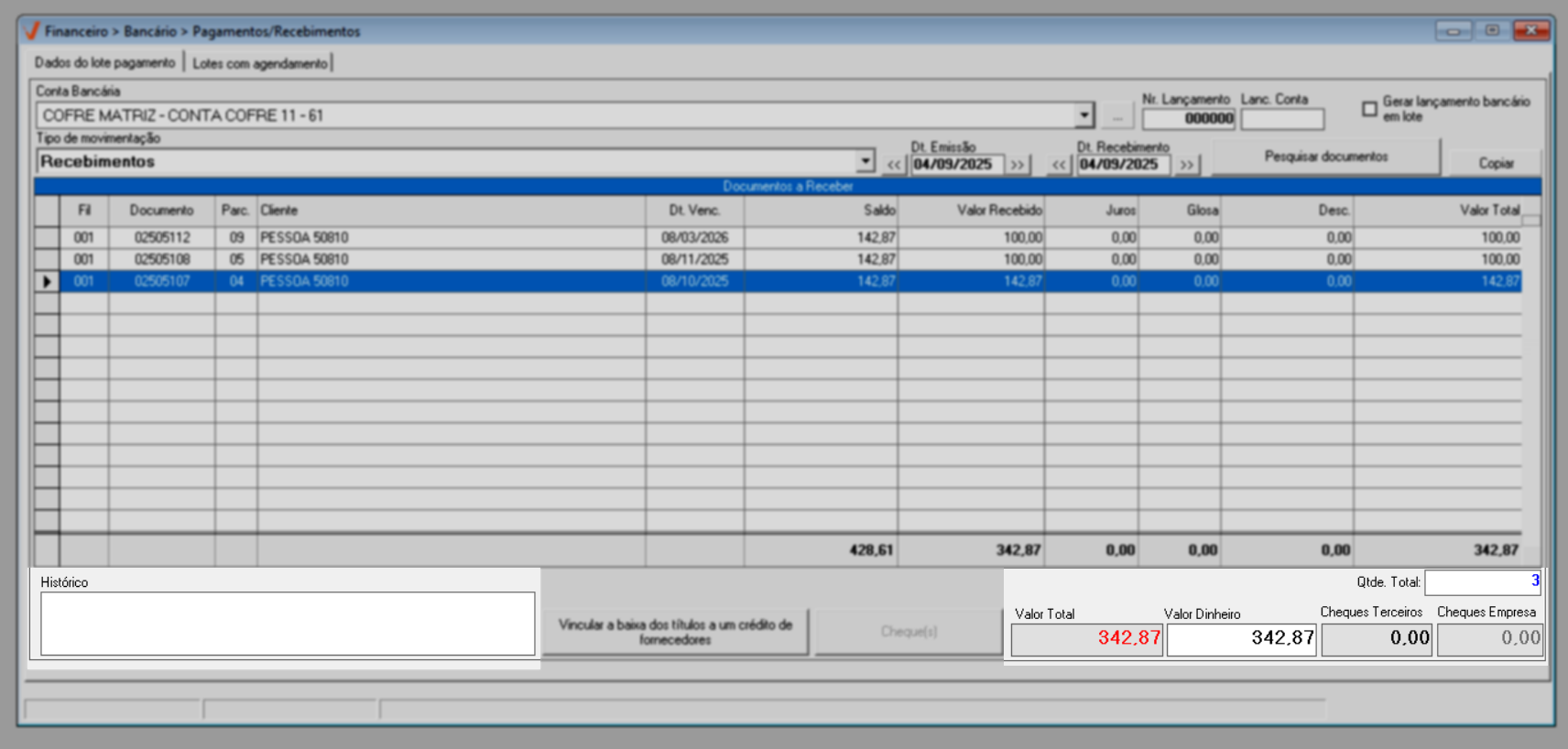
Task: Select document 02505107 cell
Action: (x=162, y=281)
